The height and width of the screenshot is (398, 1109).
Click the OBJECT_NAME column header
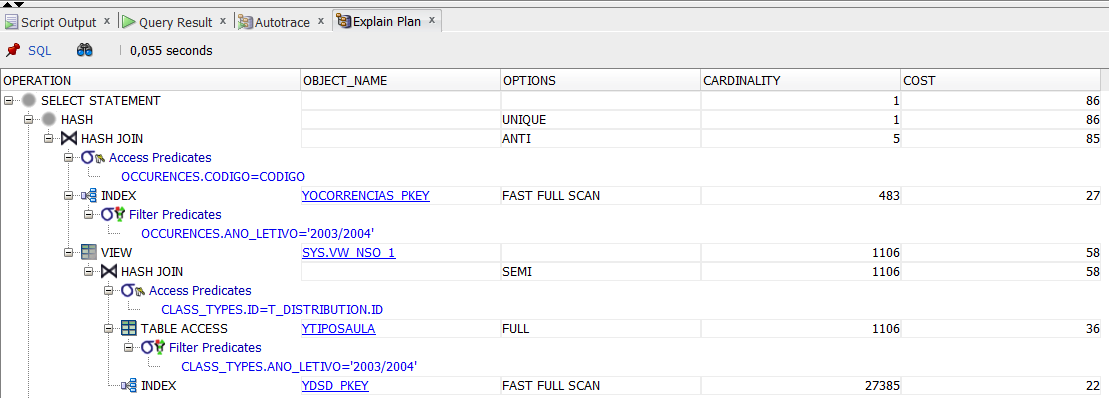[x=400, y=81]
